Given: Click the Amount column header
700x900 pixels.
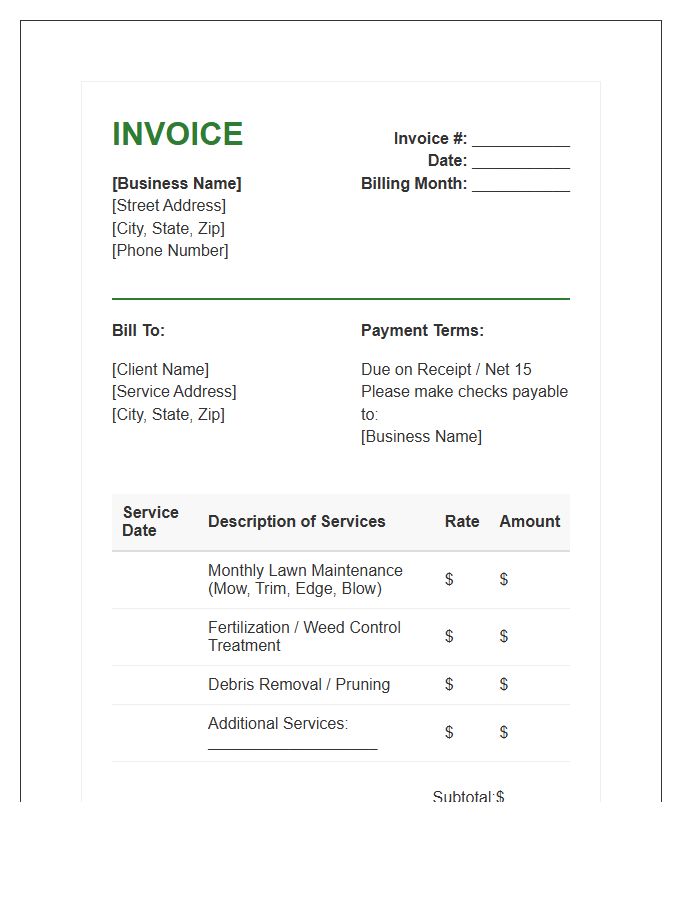Looking at the screenshot, I should point(530,521).
